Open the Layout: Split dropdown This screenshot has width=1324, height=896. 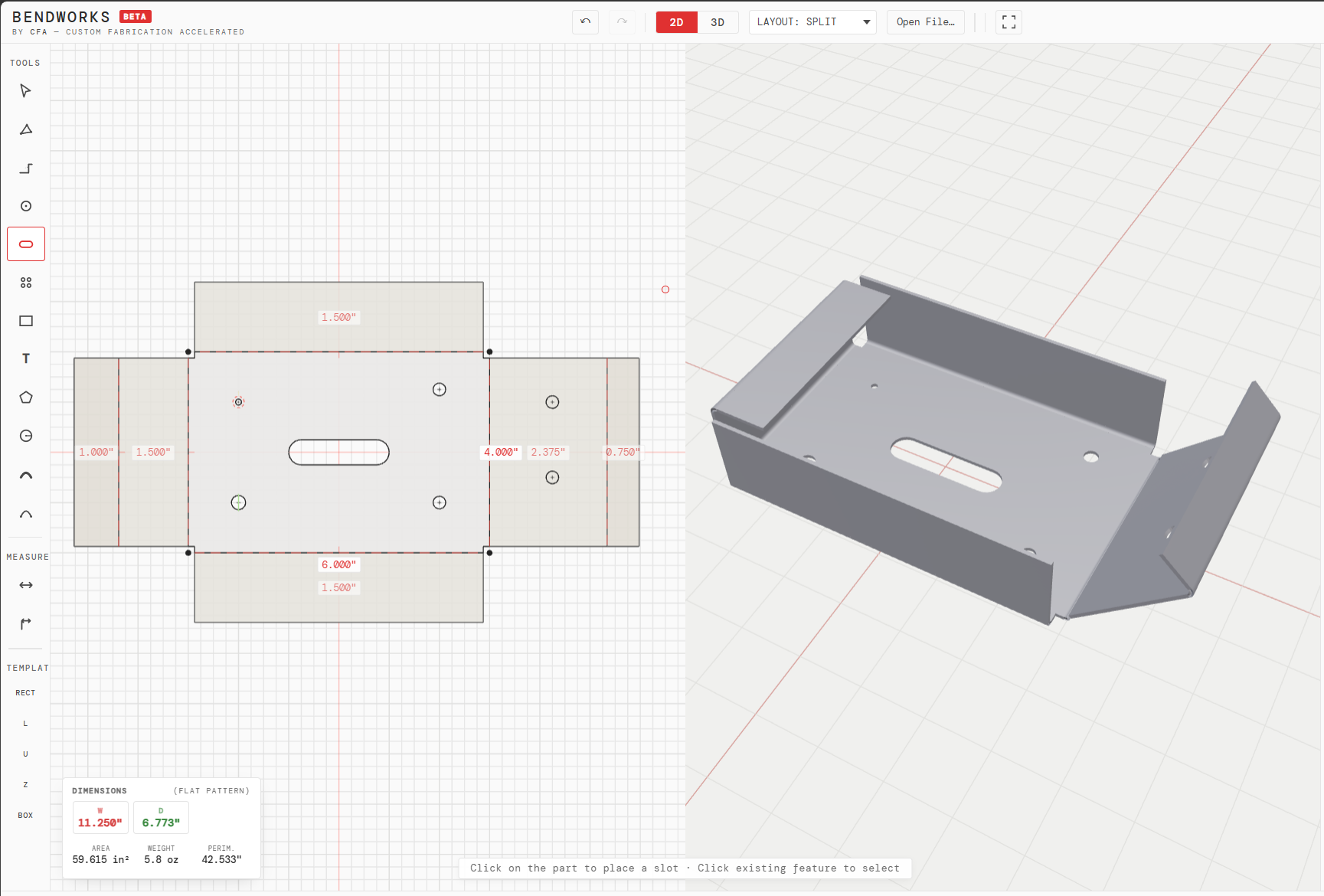pos(812,22)
